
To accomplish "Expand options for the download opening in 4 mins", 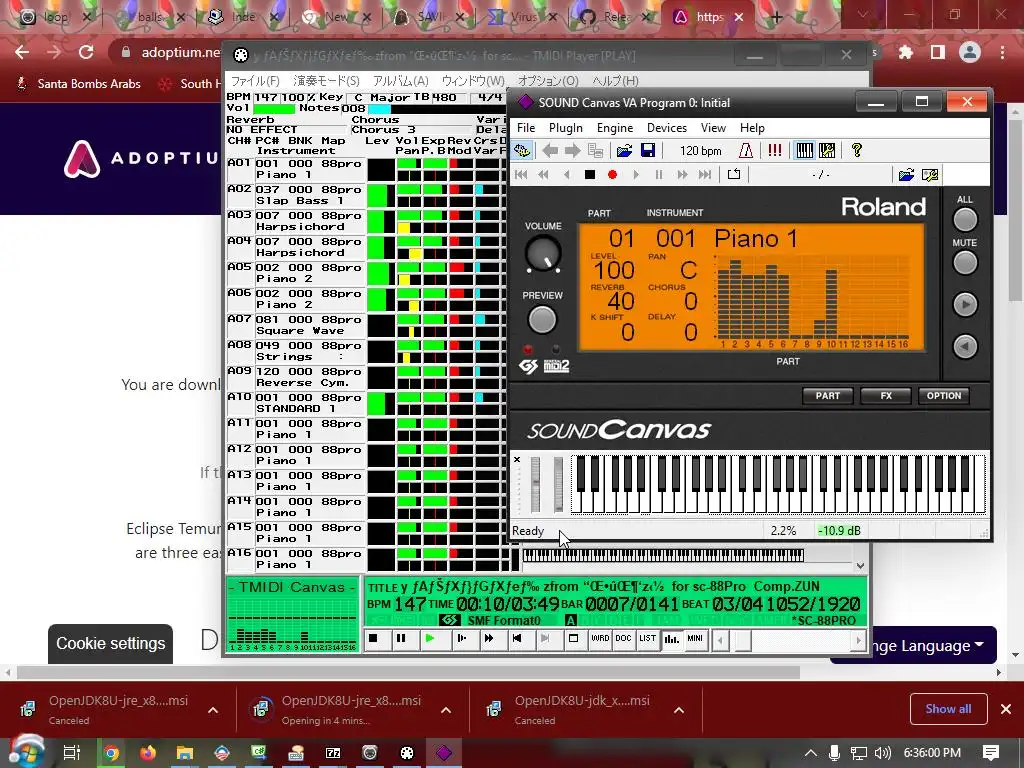I will point(445,710).
